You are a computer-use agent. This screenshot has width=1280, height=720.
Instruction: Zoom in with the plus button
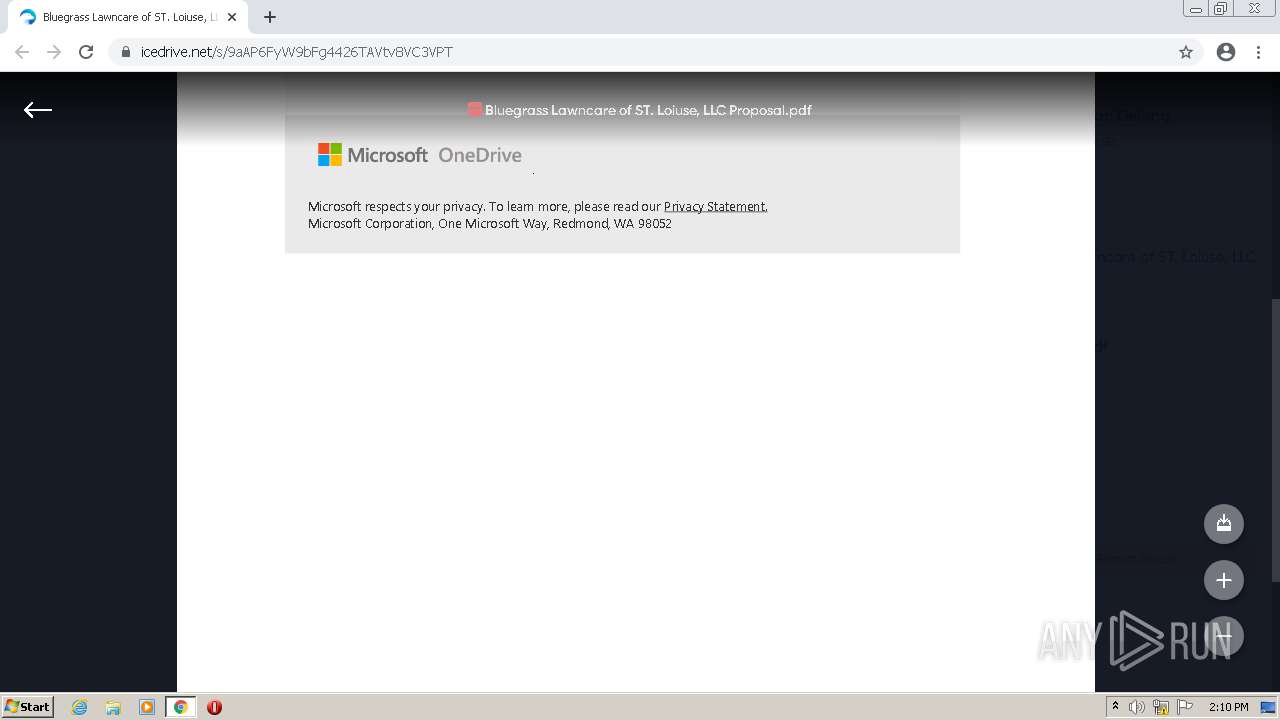pos(1223,580)
